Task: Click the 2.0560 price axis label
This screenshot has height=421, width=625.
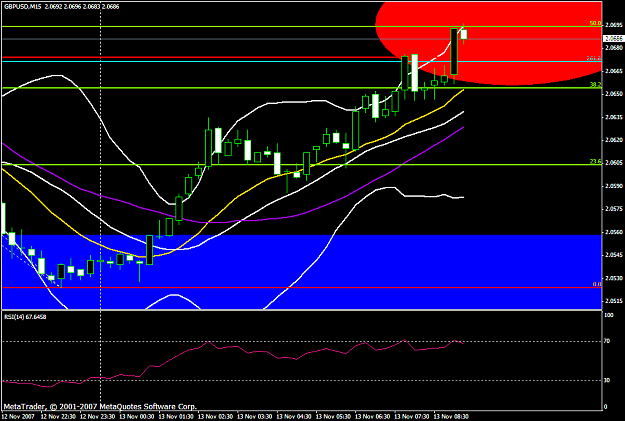Action: (x=614, y=232)
